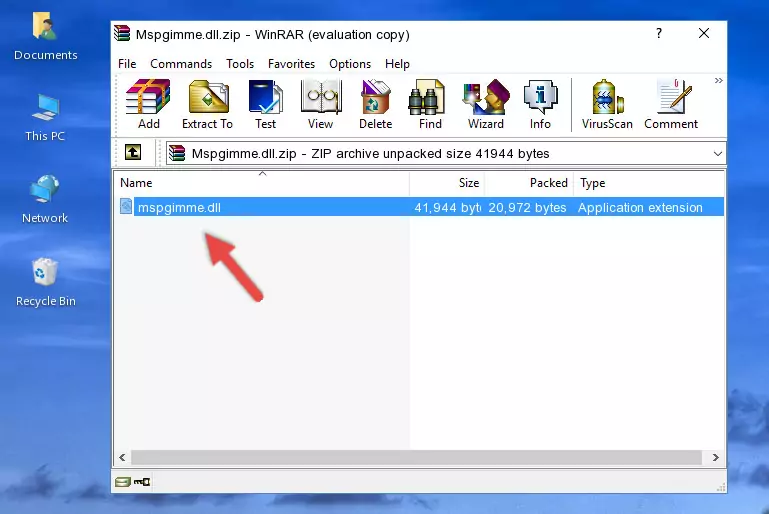Click the 20,972 bytes packed value
This screenshot has height=514, width=769.
pyautogui.click(x=527, y=207)
